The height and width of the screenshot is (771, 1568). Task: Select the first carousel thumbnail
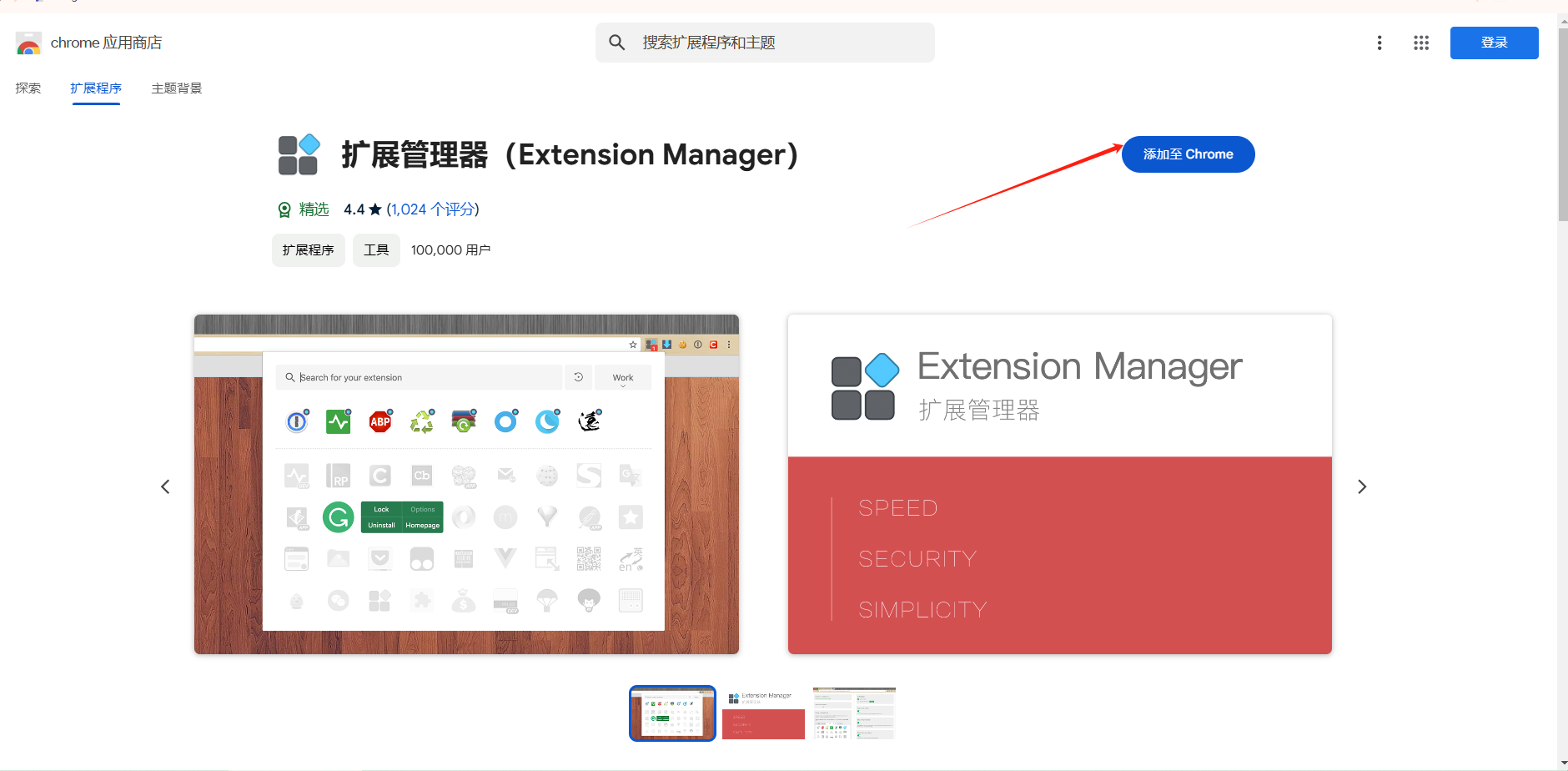tap(672, 713)
